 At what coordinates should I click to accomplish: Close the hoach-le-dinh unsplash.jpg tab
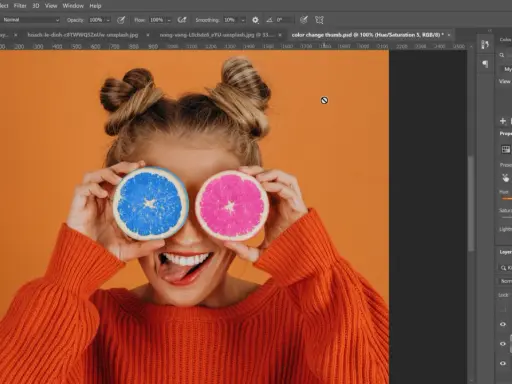(x=148, y=35)
